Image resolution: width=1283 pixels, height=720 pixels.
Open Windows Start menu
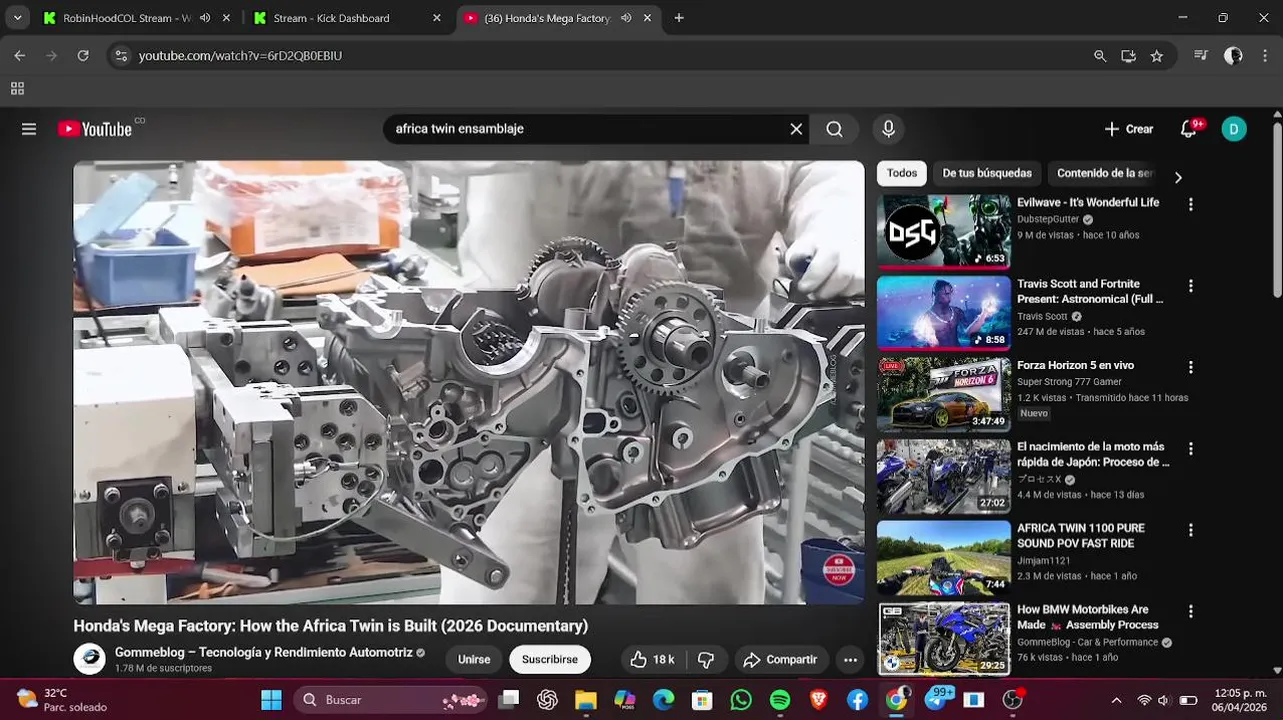(271, 700)
